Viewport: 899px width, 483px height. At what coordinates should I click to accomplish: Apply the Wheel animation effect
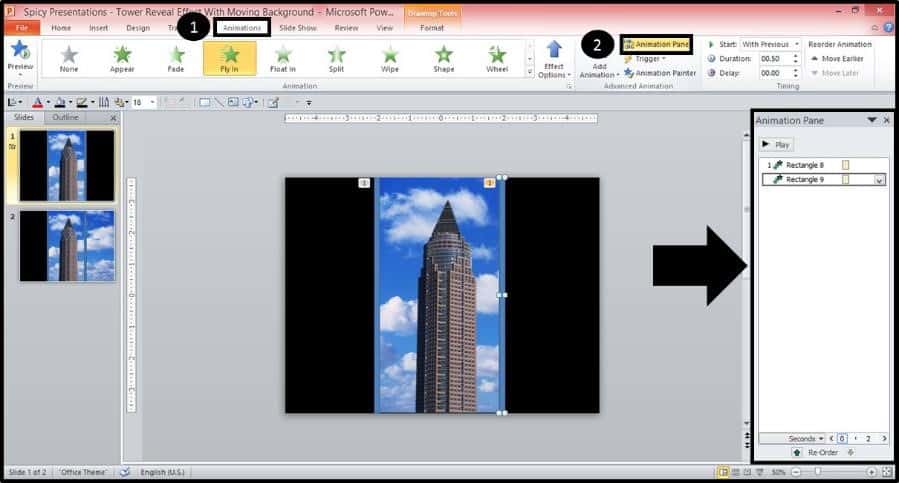[x=497, y=59]
